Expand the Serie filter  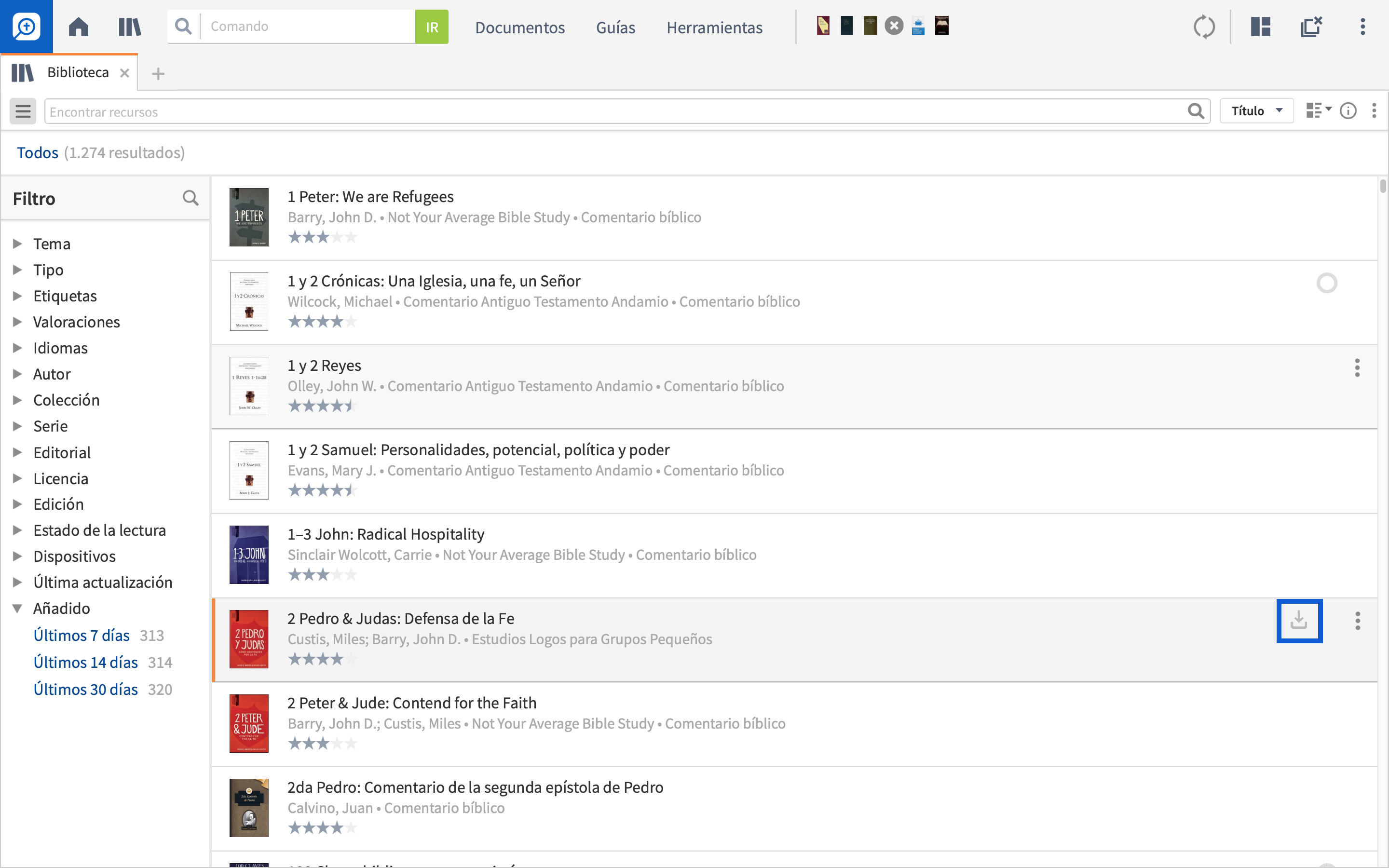pos(17,426)
